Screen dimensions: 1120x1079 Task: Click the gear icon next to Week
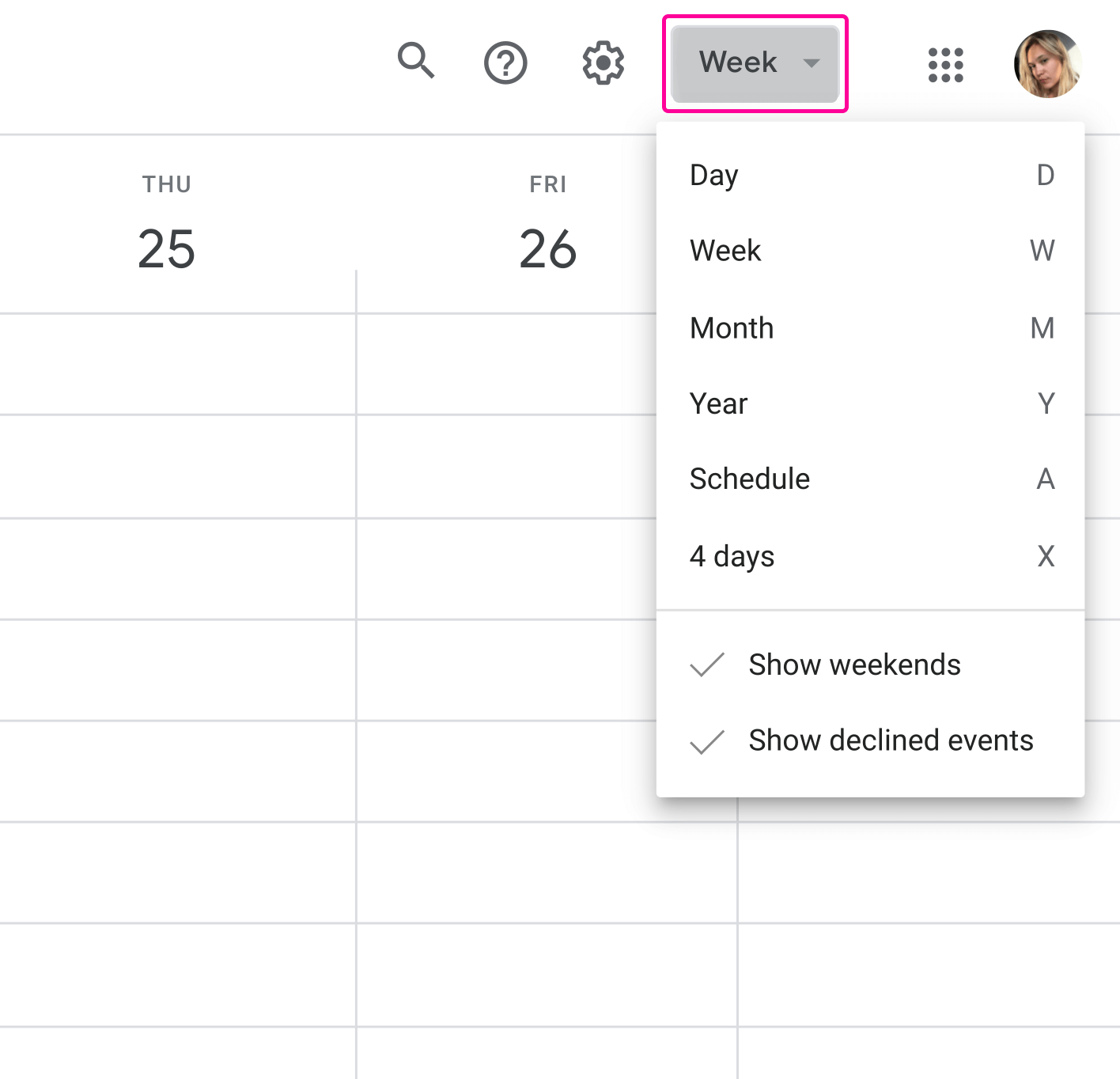click(602, 63)
